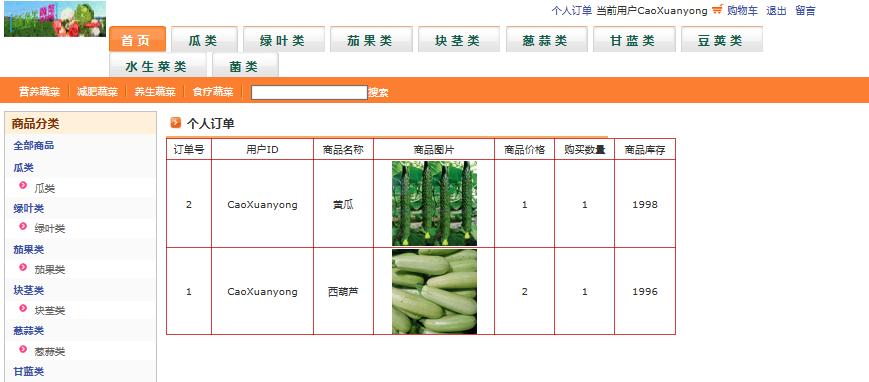Select the bold 块茎类 sidebar category

tap(29, 290)
